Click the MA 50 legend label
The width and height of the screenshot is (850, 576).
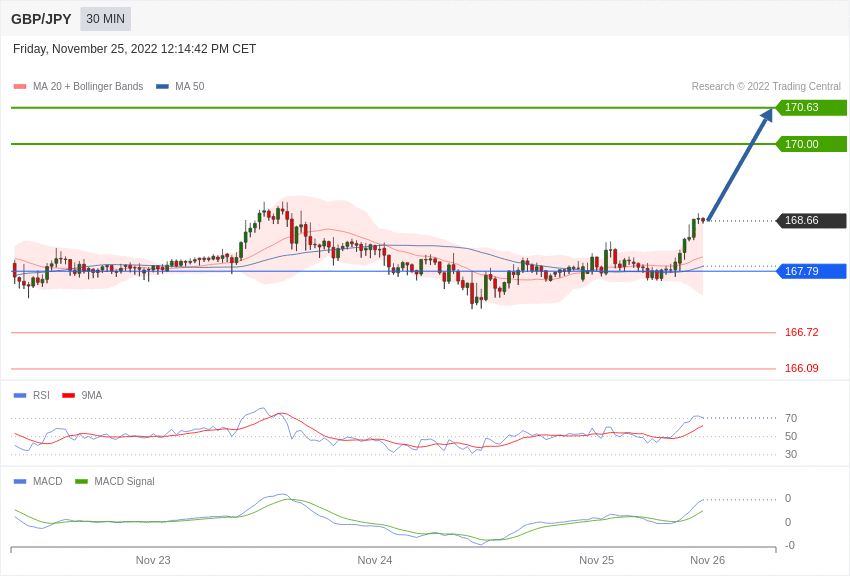[190, 87]
